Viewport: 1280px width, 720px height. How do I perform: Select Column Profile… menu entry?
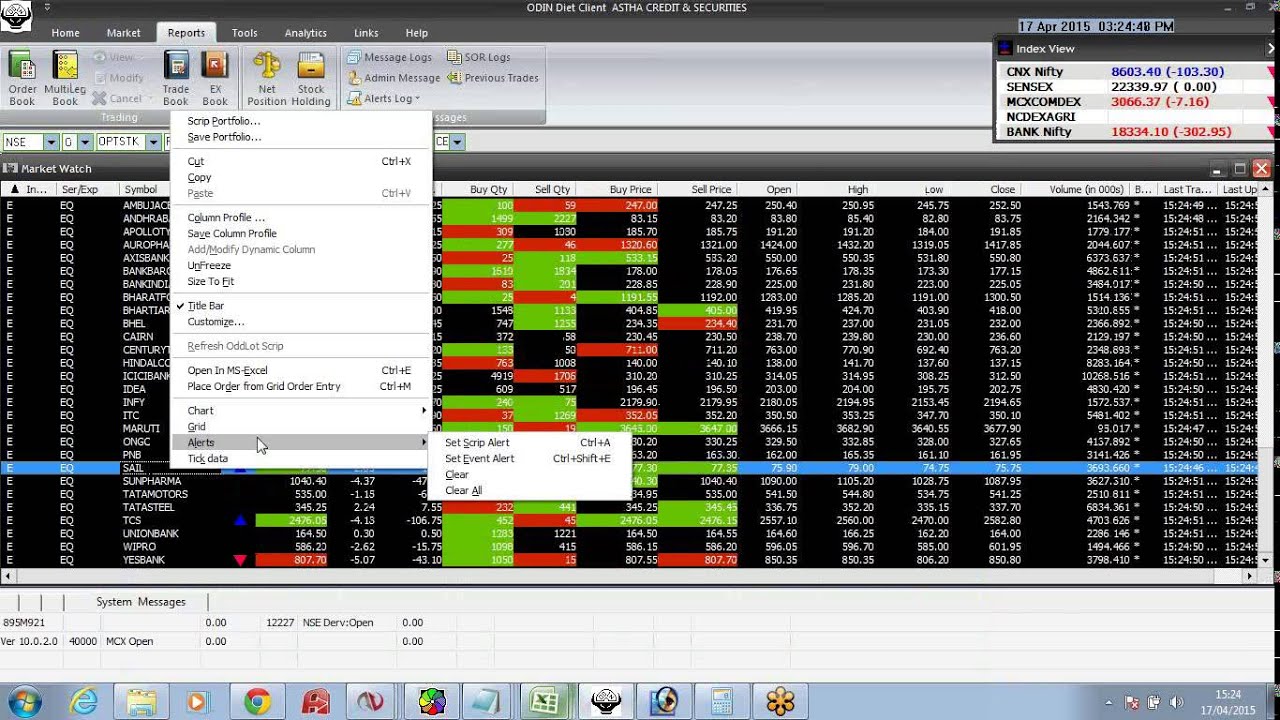point(300,218)
